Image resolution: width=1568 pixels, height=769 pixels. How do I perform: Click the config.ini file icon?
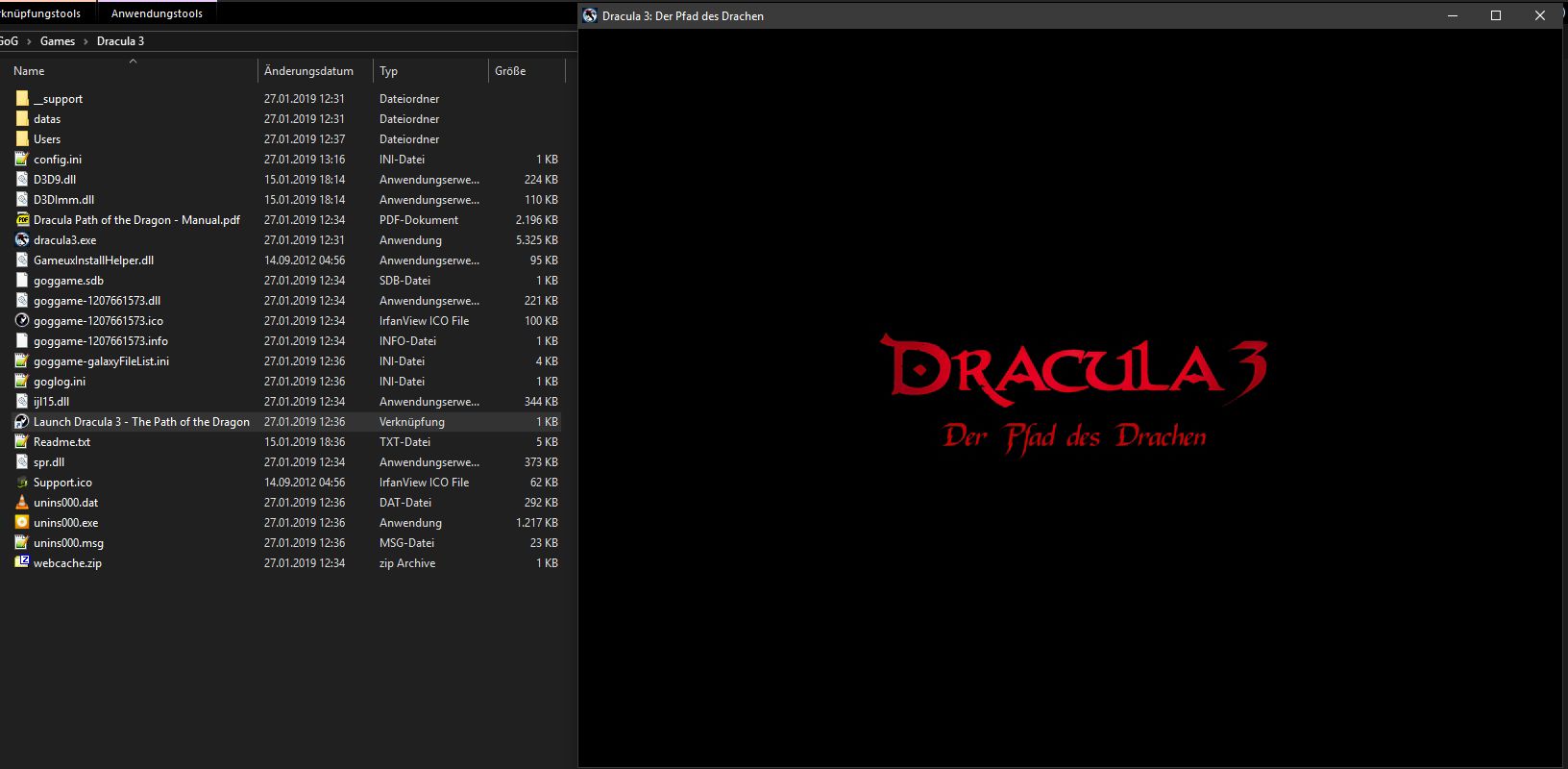(22, 160)
